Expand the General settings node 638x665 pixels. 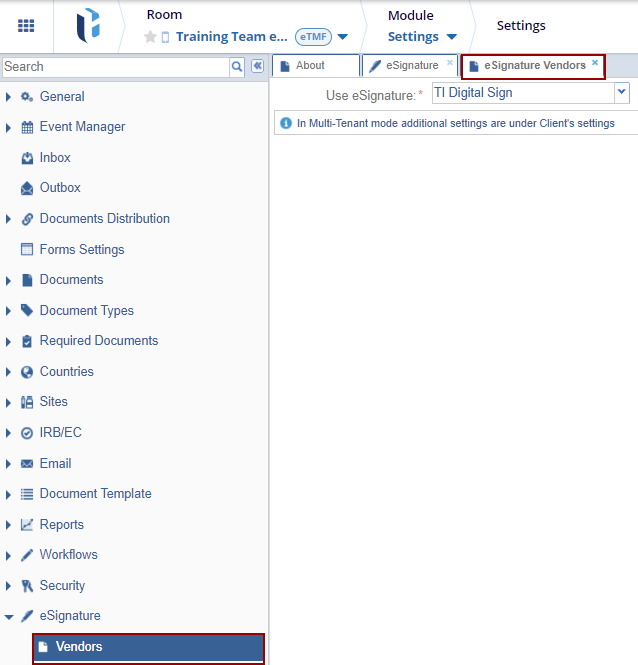9,97
